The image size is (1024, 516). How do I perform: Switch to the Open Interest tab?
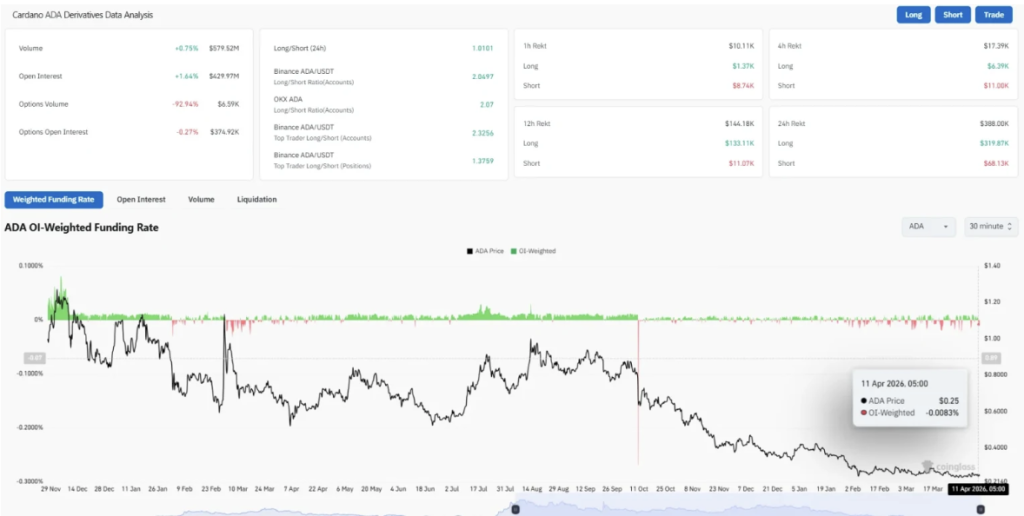[x=141, y=200]
